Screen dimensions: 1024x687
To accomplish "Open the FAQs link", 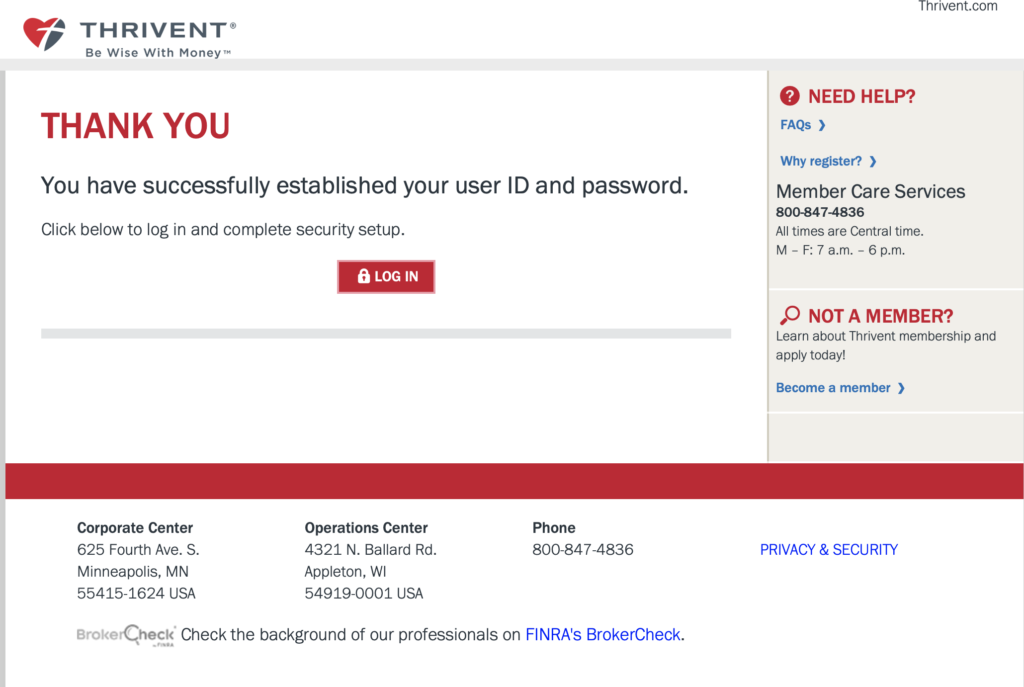I will click(795, 125).
